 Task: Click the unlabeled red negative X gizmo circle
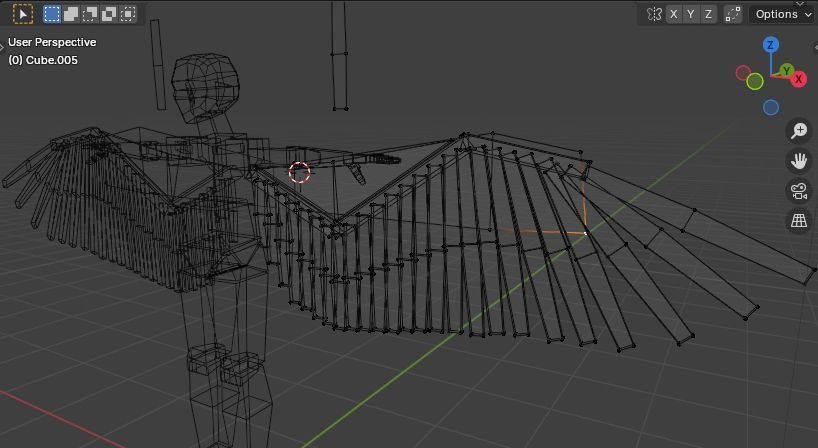pyautogui.click(x=743, y=72)
